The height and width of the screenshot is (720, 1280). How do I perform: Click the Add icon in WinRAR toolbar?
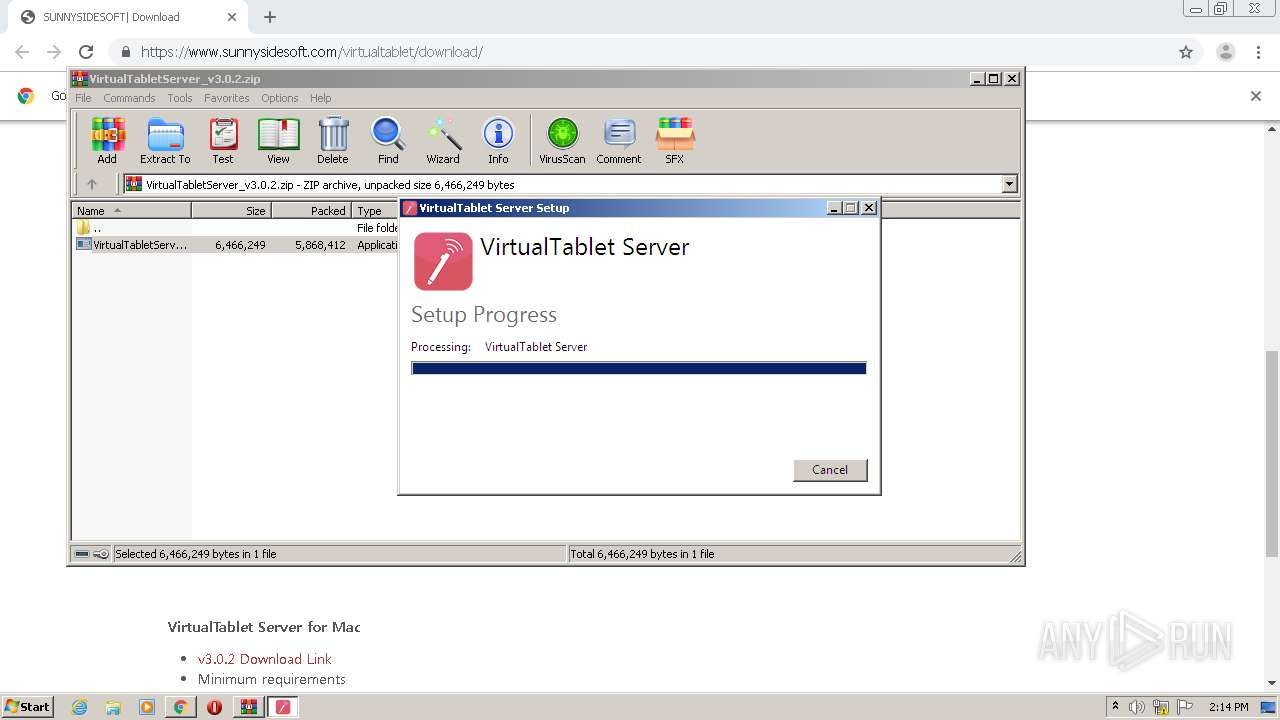point(107,140)
